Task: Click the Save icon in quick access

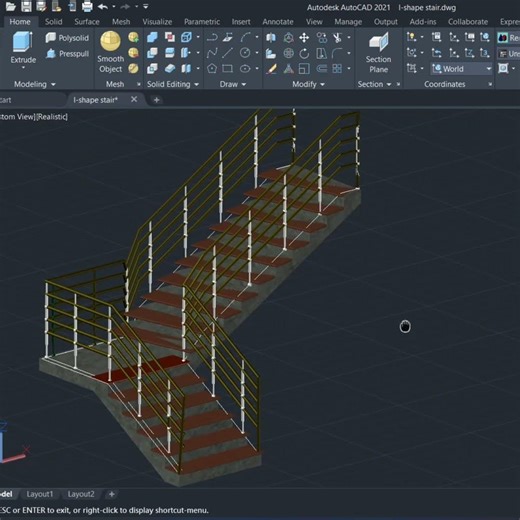Action: coord(26,6)
